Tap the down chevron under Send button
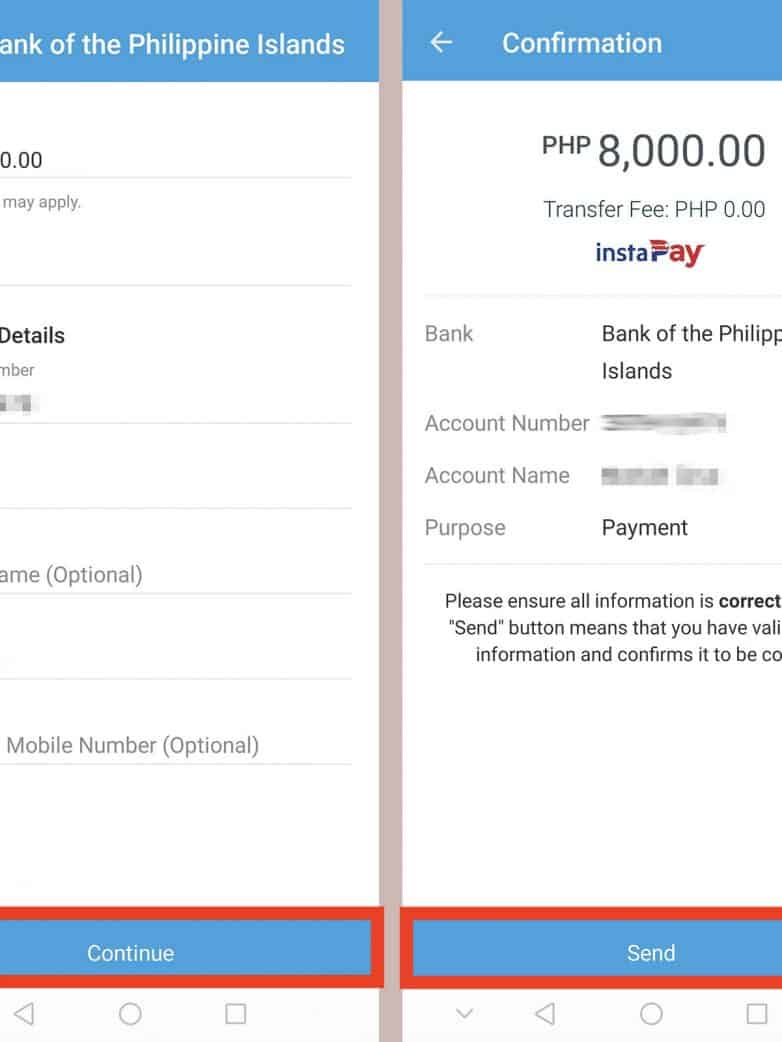Image resolution: width=782 pixels, height=1042 pixels. [464, 1014]
